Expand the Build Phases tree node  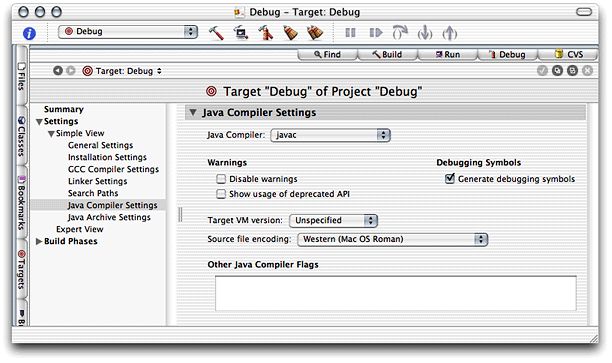pyautogui.click(x=39, y=242)
